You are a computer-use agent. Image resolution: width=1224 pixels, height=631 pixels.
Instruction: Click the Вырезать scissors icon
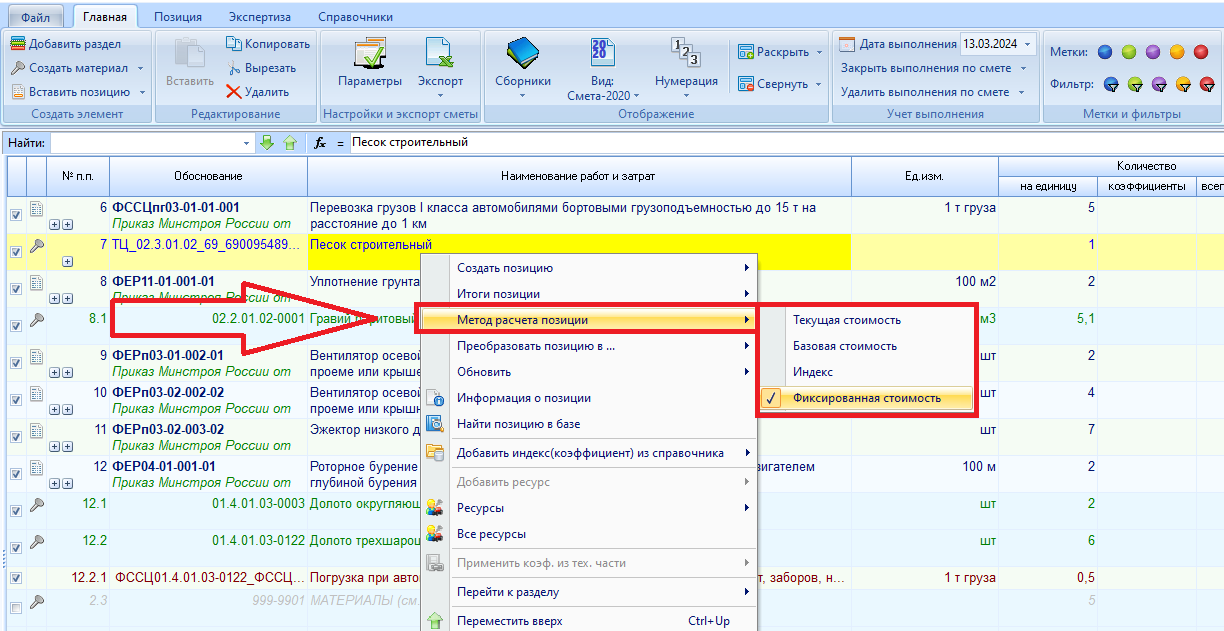click(234, 68)
